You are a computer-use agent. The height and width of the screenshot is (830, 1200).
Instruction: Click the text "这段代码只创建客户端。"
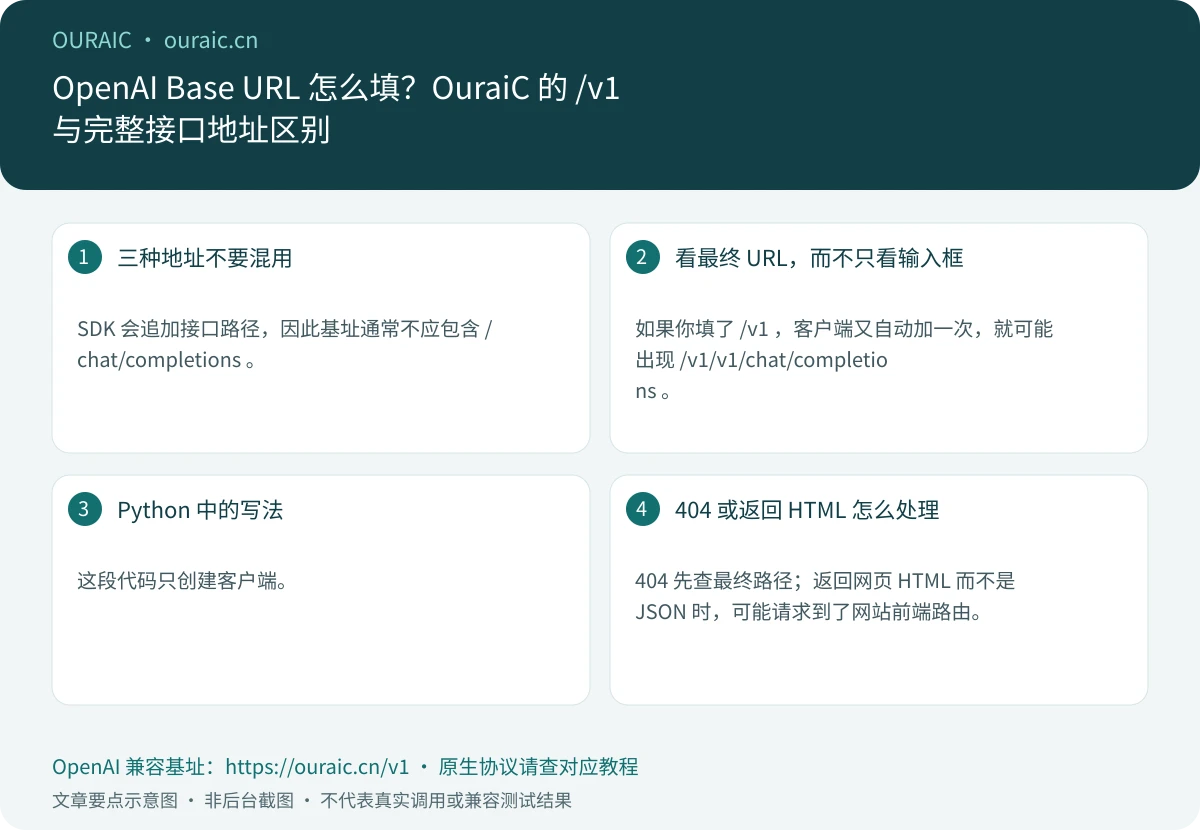182,580
